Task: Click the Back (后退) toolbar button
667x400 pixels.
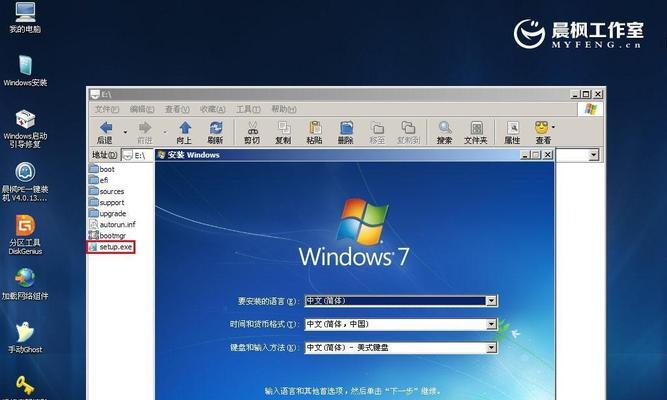Action: [x=105, y=132]
